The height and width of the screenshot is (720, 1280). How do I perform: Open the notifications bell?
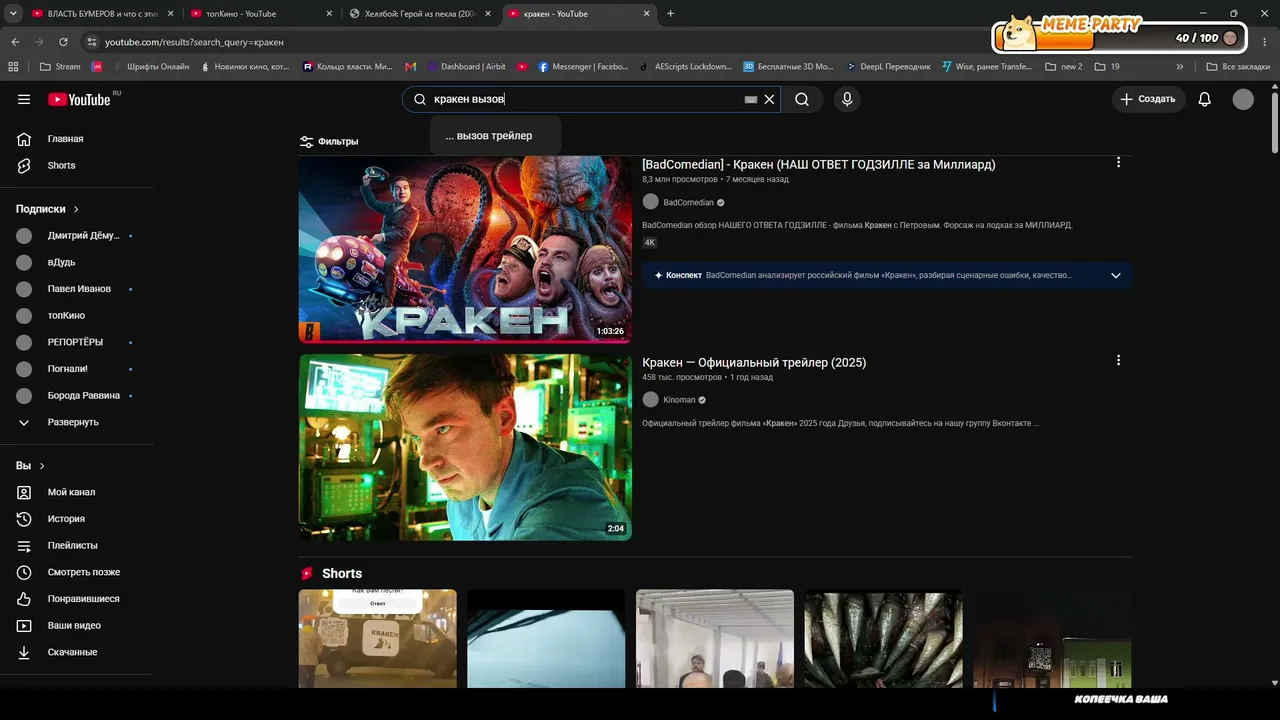[1205, 99]
